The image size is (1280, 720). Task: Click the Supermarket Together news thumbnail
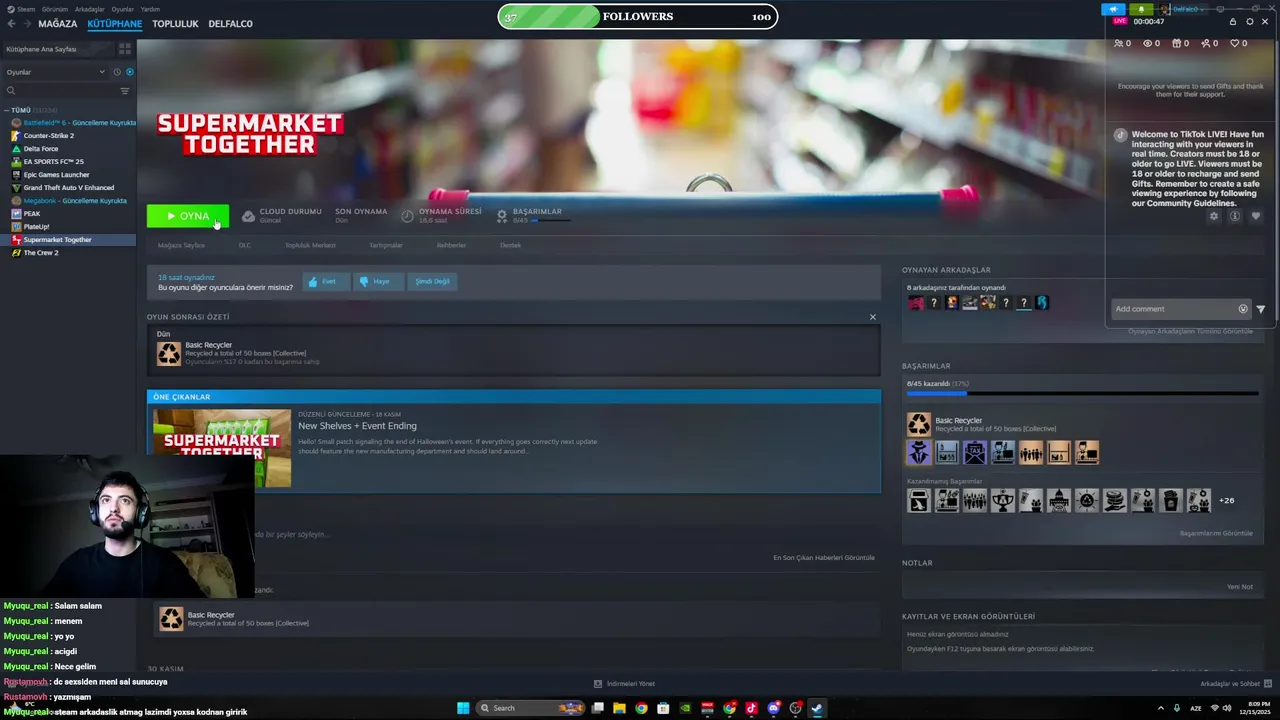pos(222,448)
